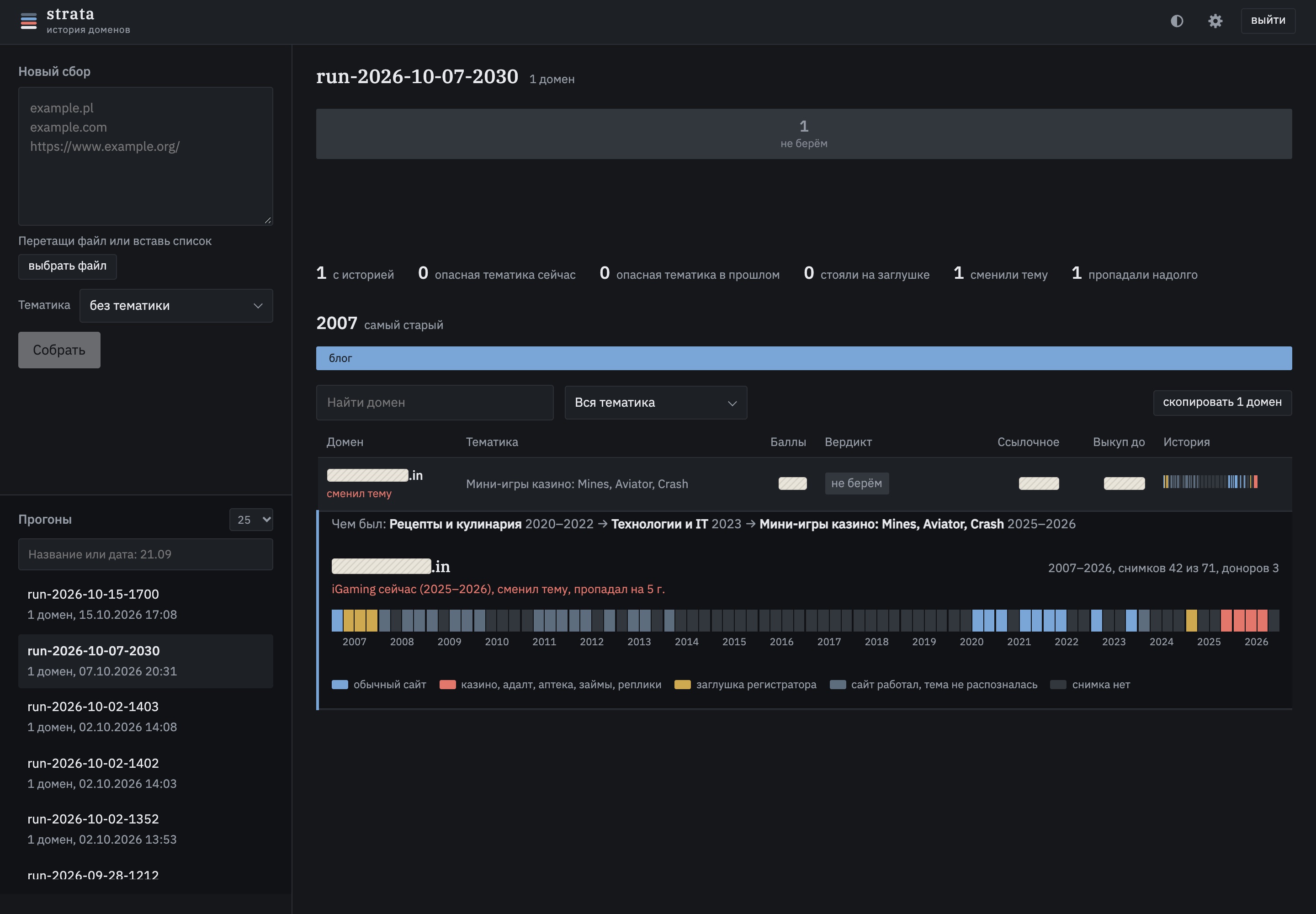Sort by the Выкуп до column header
Screen dimensions: 1316x914
(x=1119, y=442)
